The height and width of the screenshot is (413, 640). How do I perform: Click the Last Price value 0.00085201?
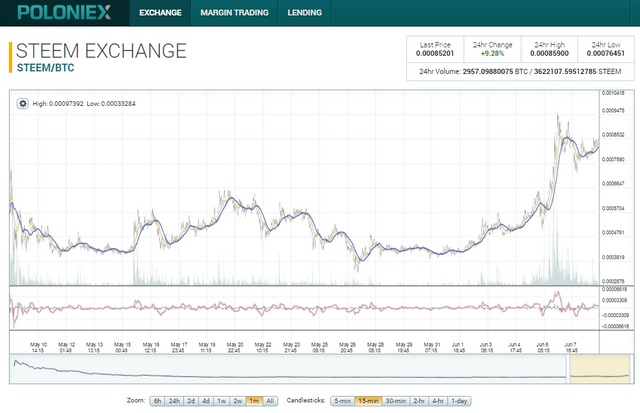tap(435, 53)
